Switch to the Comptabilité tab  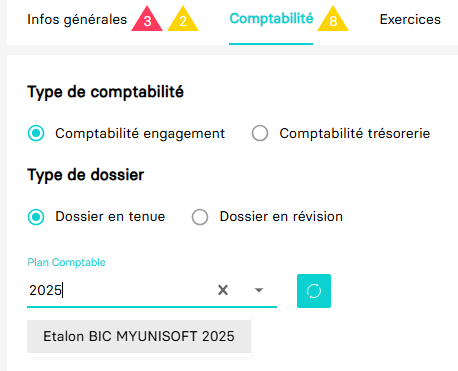click(271, 19)
